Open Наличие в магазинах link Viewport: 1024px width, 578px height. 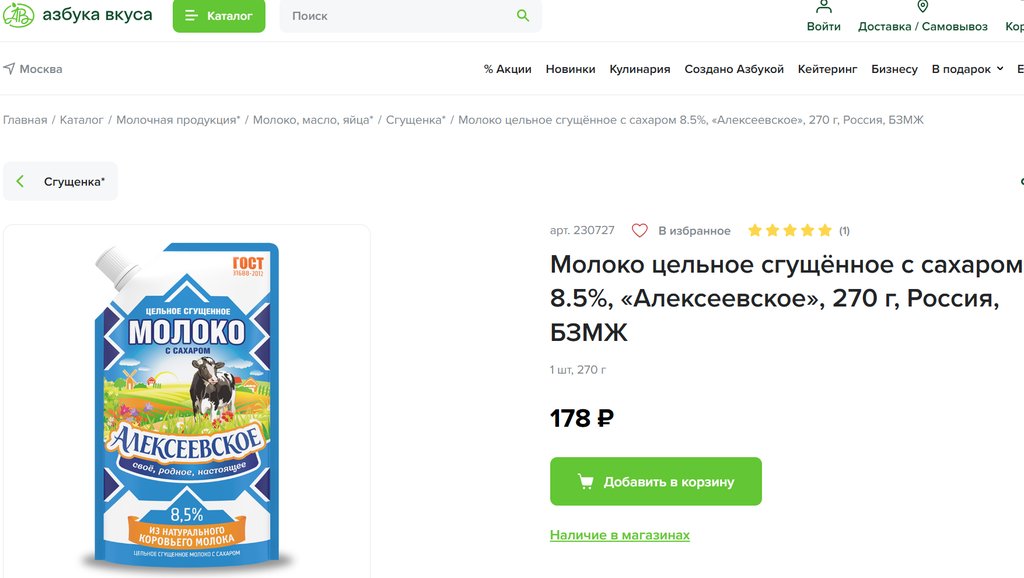click(620, 535)
